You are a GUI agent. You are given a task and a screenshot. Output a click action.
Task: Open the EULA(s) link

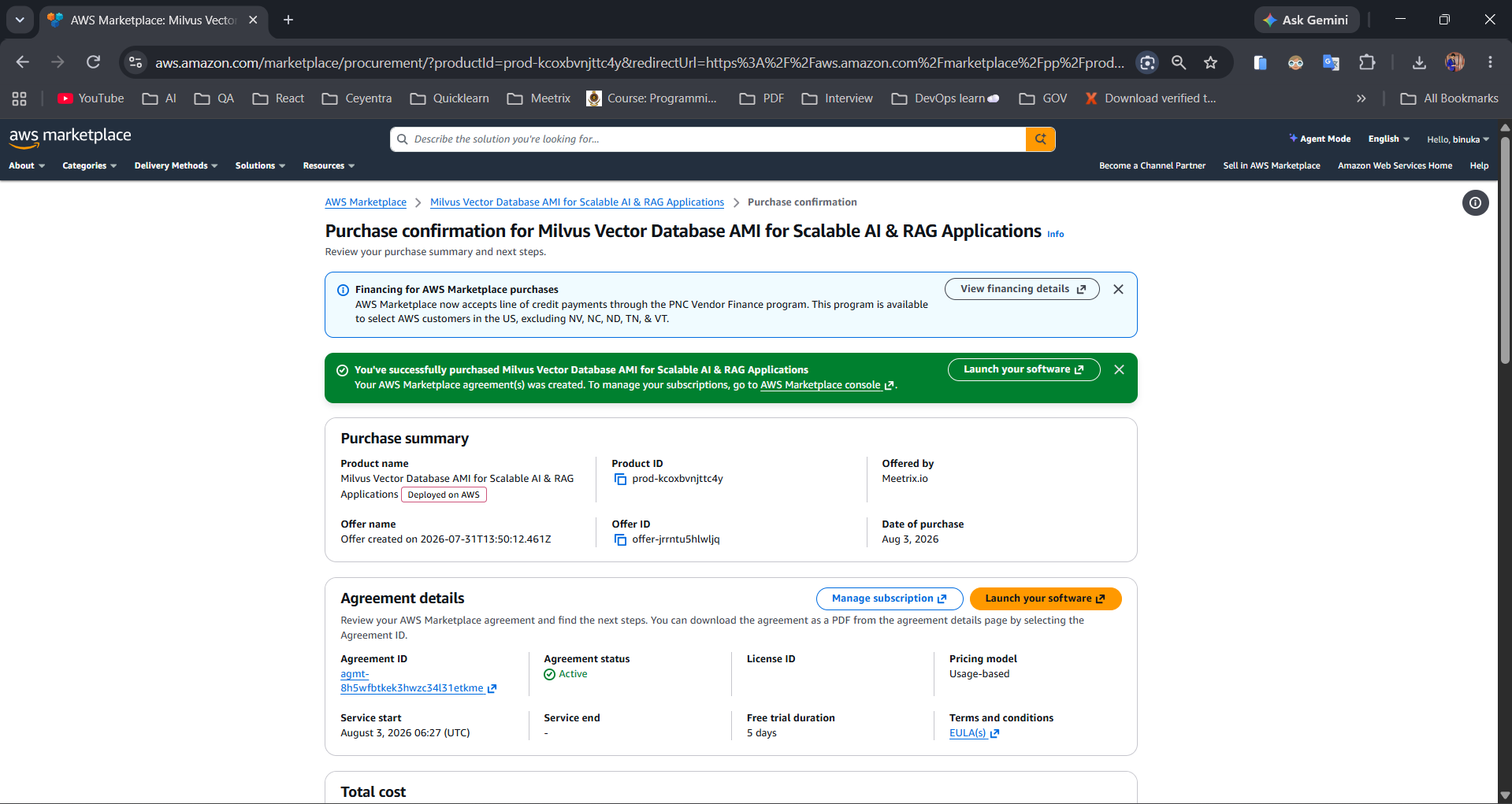pos(974,733)
